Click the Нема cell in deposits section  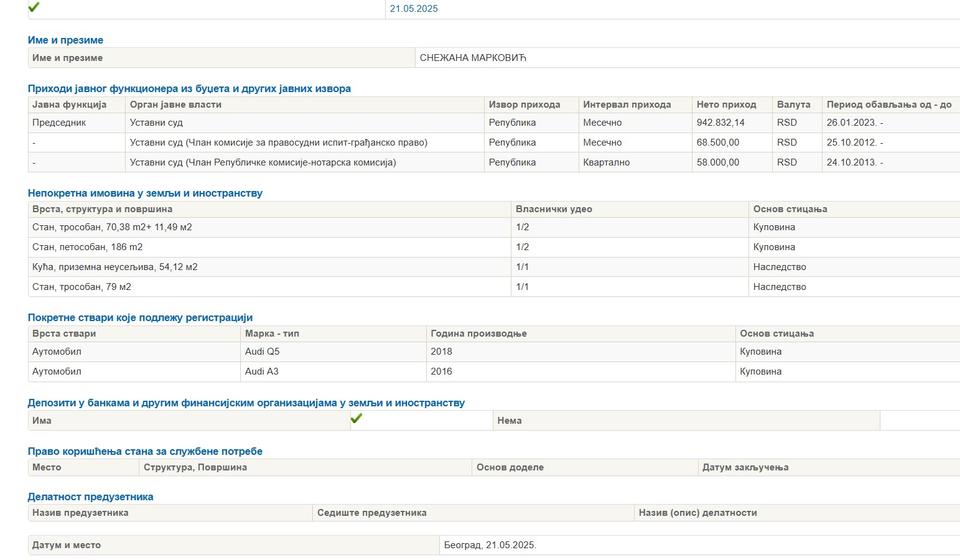click(x=509, y=421)
